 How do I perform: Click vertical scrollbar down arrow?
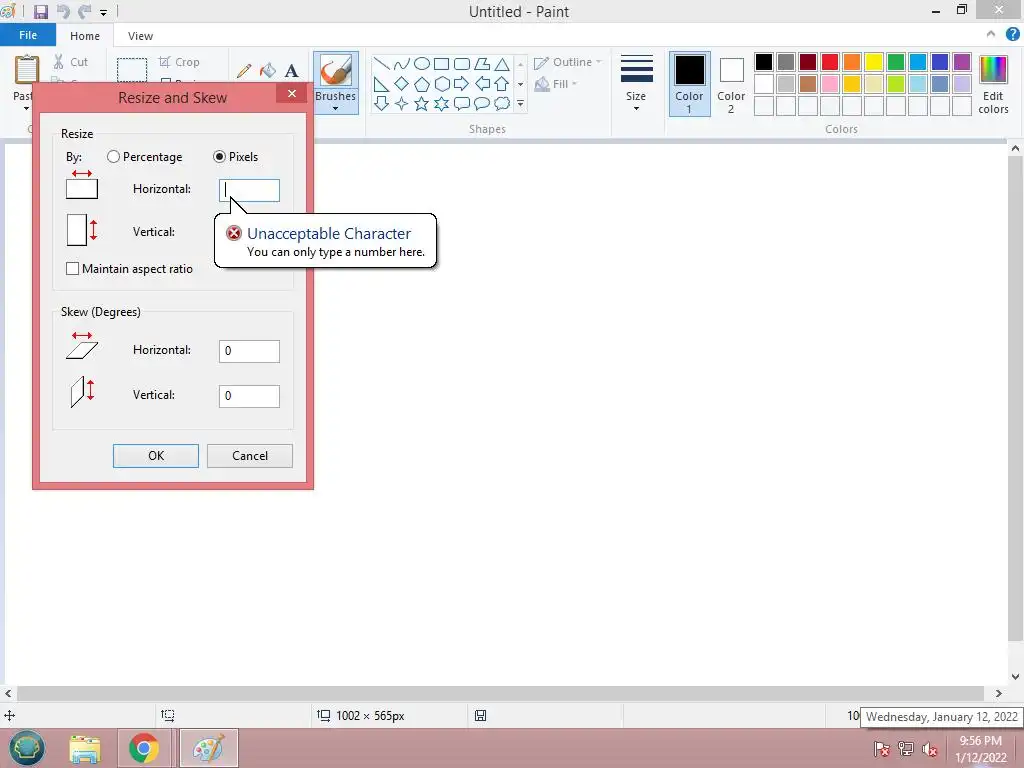point(1016,677)
